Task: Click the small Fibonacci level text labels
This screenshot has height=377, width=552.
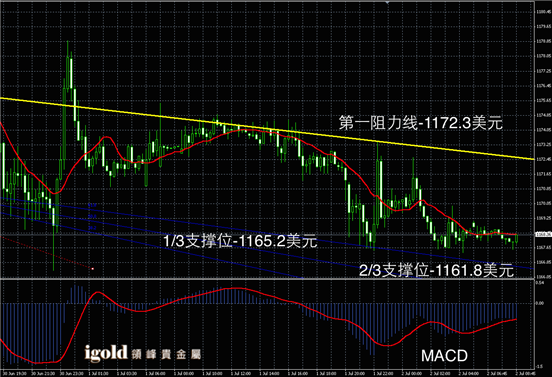Action: (92, 216)
